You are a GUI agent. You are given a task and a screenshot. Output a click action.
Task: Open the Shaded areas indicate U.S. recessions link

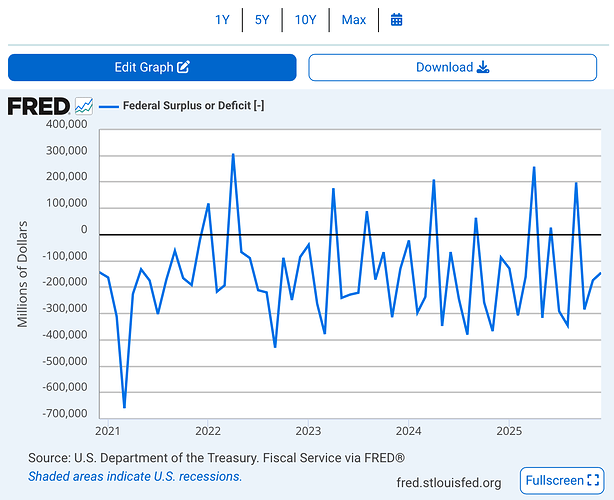click(135, 476)
